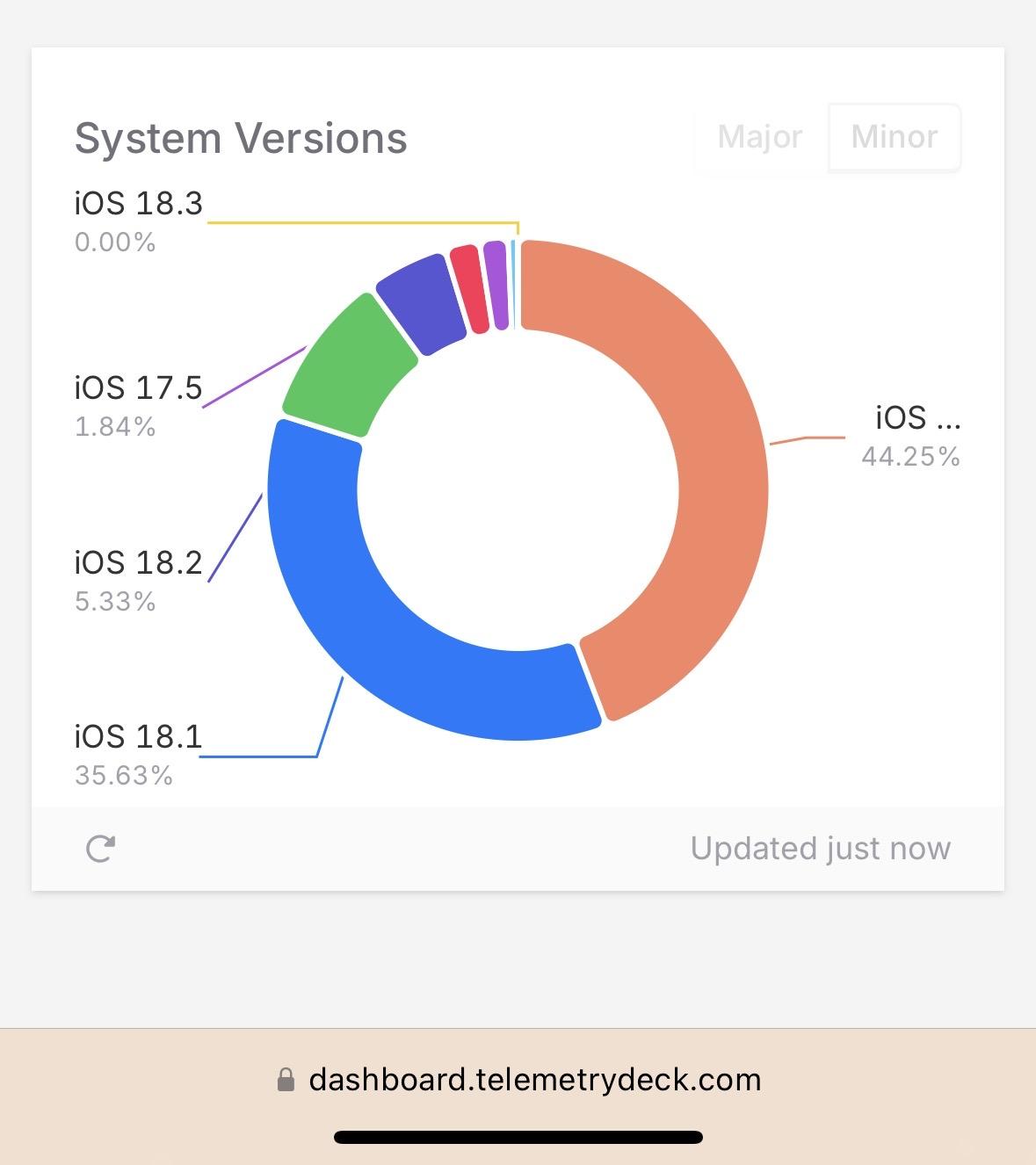
Task: Click the indigo iOS 18.2 chart segment
Action: click(421, 303)
